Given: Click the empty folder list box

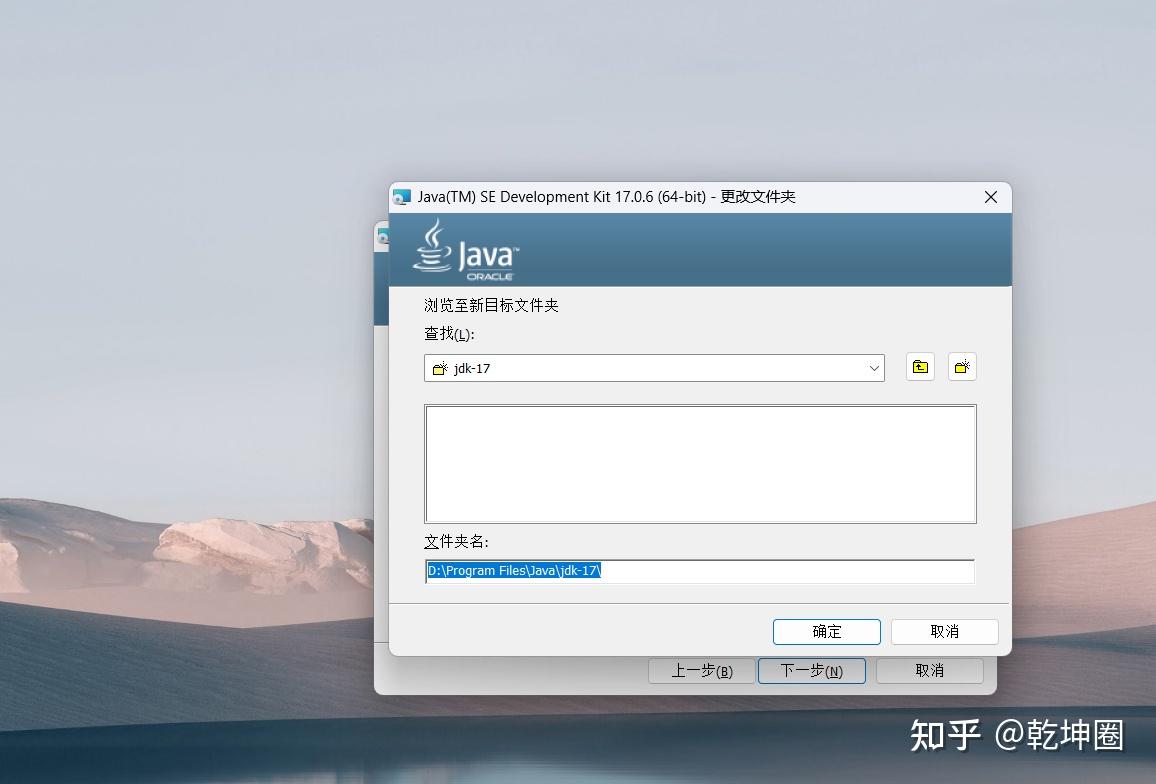Looking at the screenshot, I should [700, 463].
